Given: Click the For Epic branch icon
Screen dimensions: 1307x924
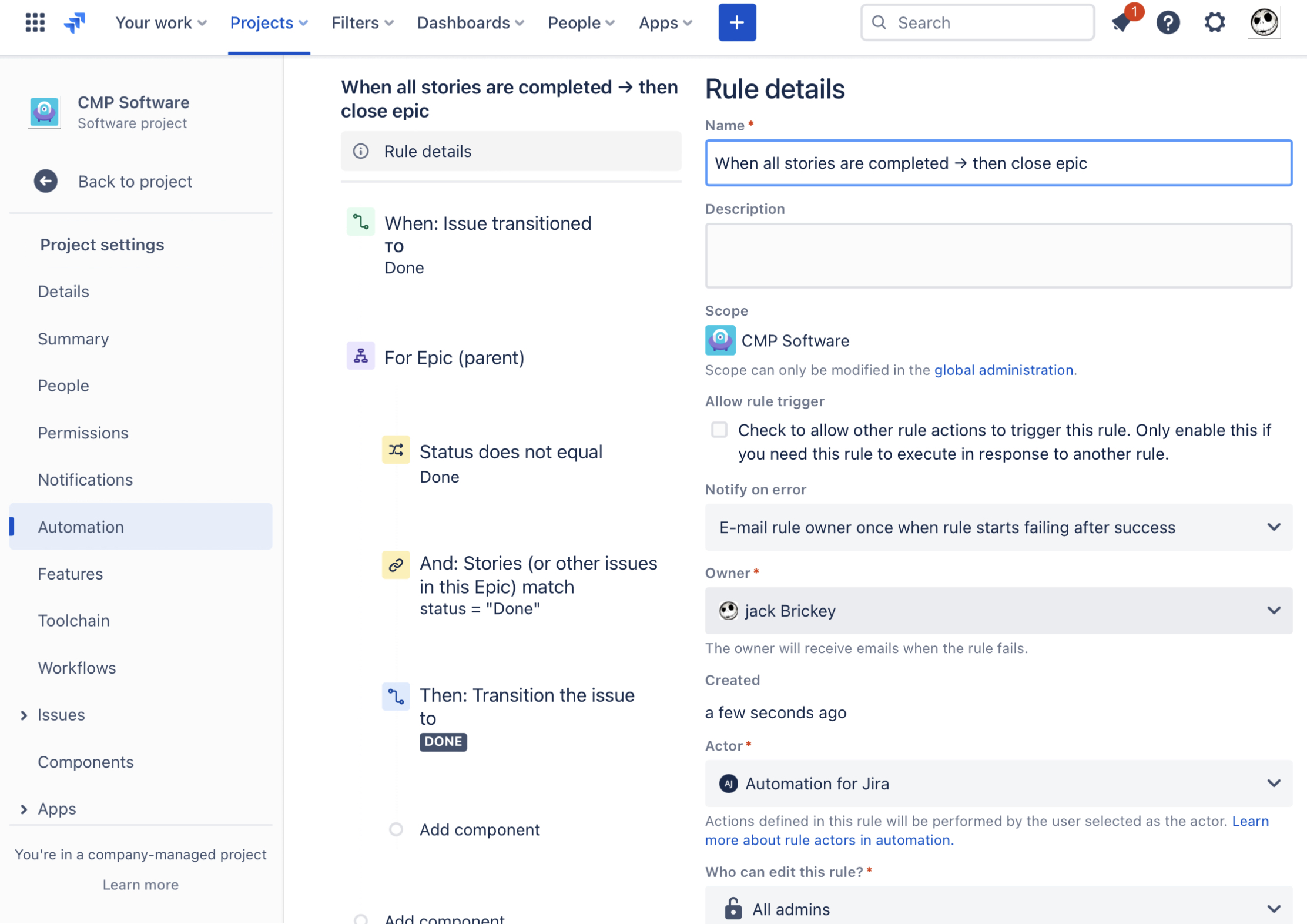Looking at the screenshot, I should point(360,356).
